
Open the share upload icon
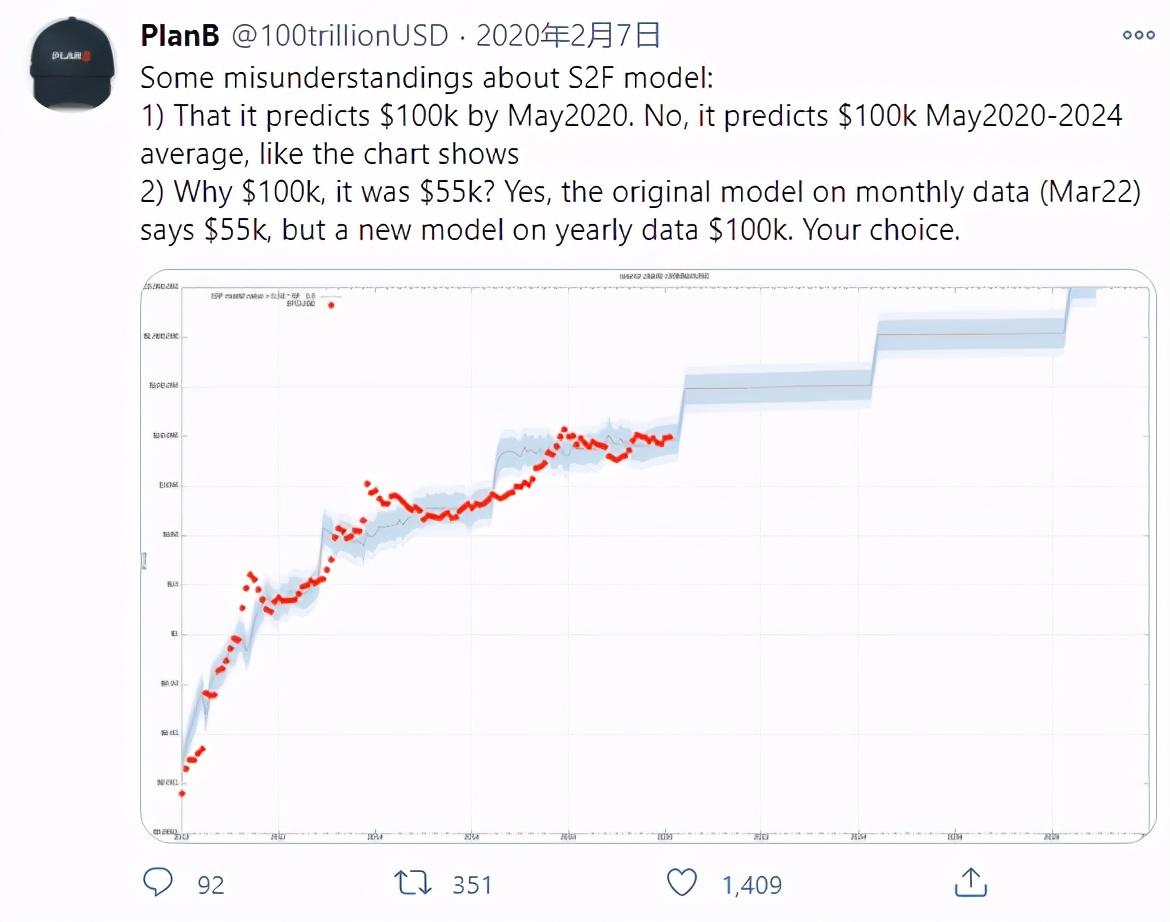pos(970,882)
